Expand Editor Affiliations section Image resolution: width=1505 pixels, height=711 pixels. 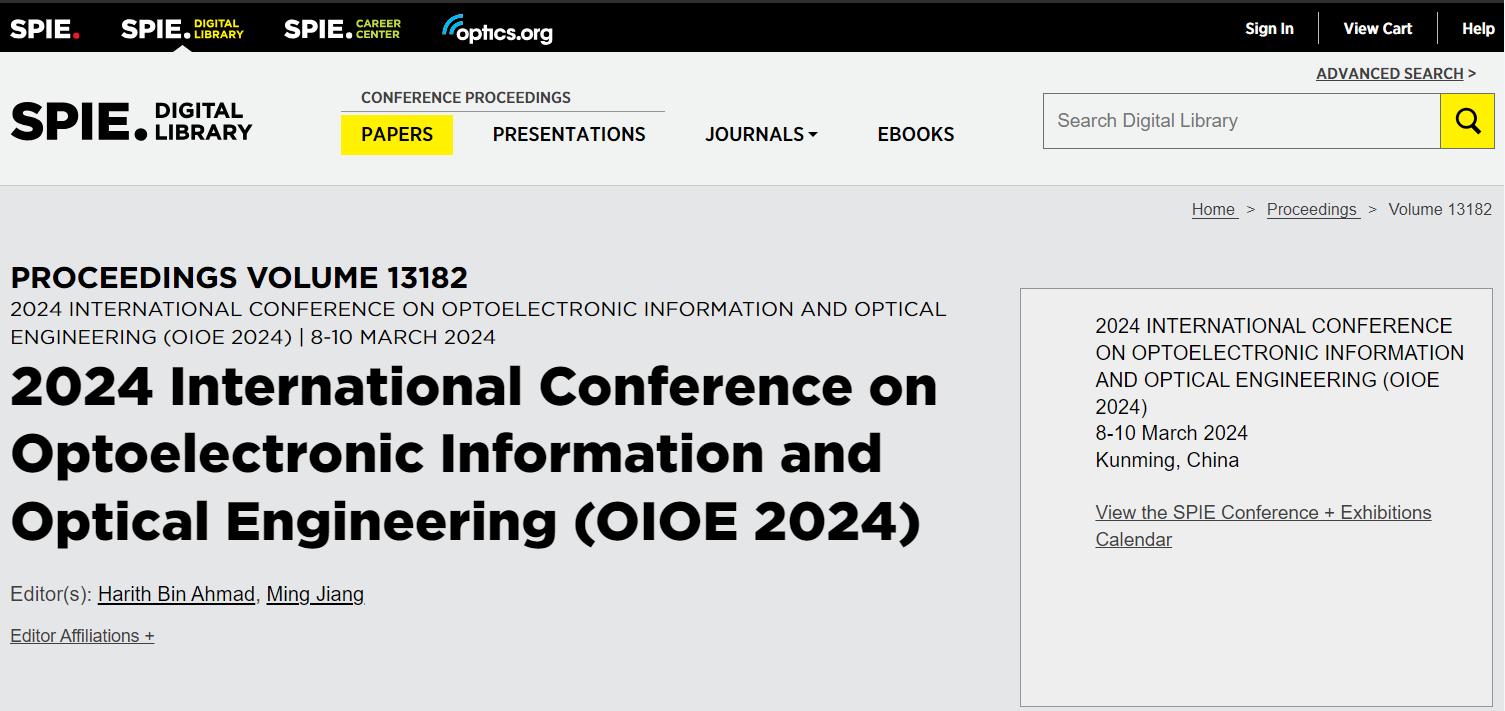coord(82,636)
